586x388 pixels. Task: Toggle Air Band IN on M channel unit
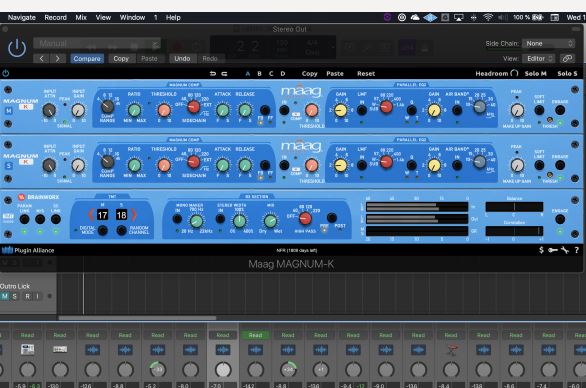(457, 110)
